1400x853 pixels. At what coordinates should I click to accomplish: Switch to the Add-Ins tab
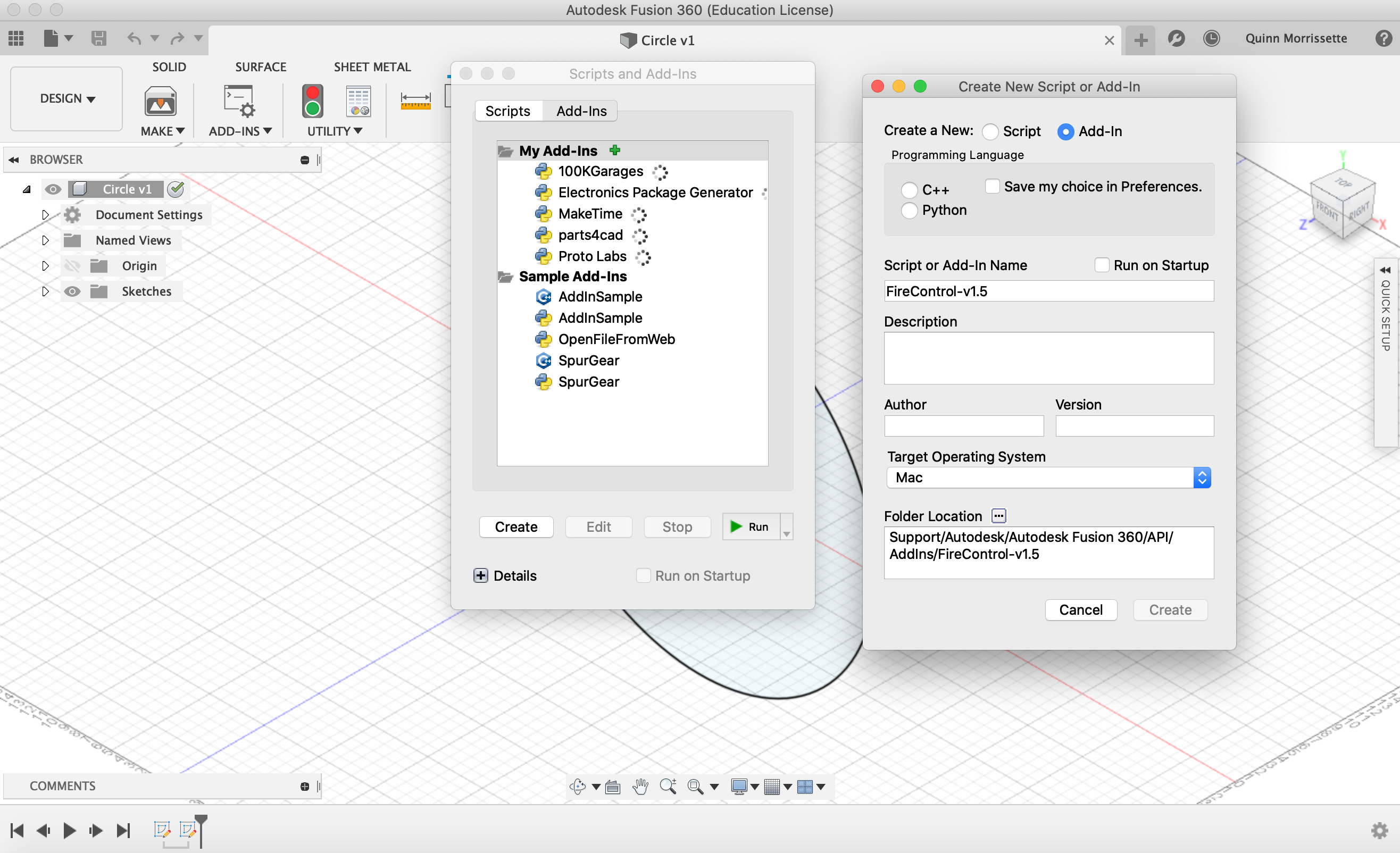click(x=581, y=111)
